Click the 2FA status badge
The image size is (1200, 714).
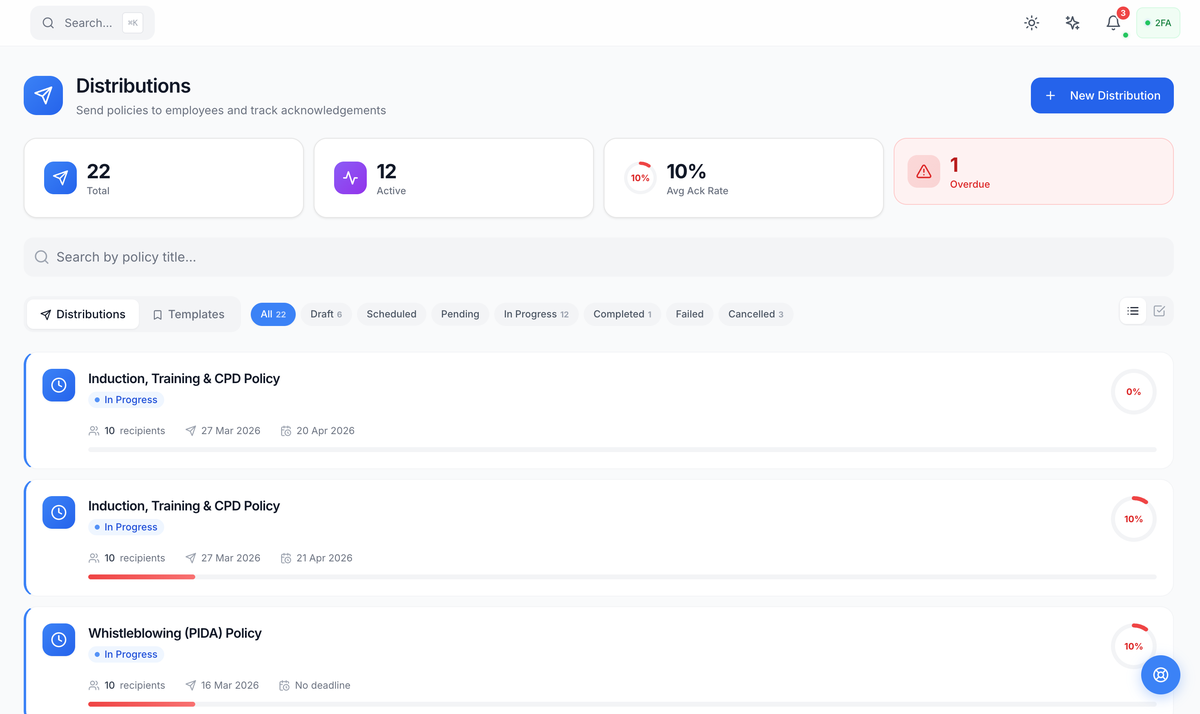pos(1158,23)
